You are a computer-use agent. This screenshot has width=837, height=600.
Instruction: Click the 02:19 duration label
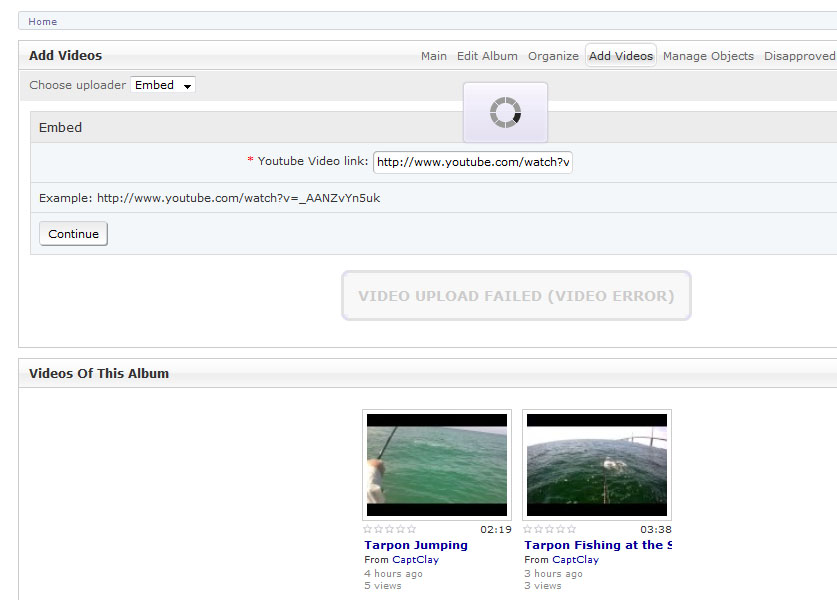tap(495, 530)
